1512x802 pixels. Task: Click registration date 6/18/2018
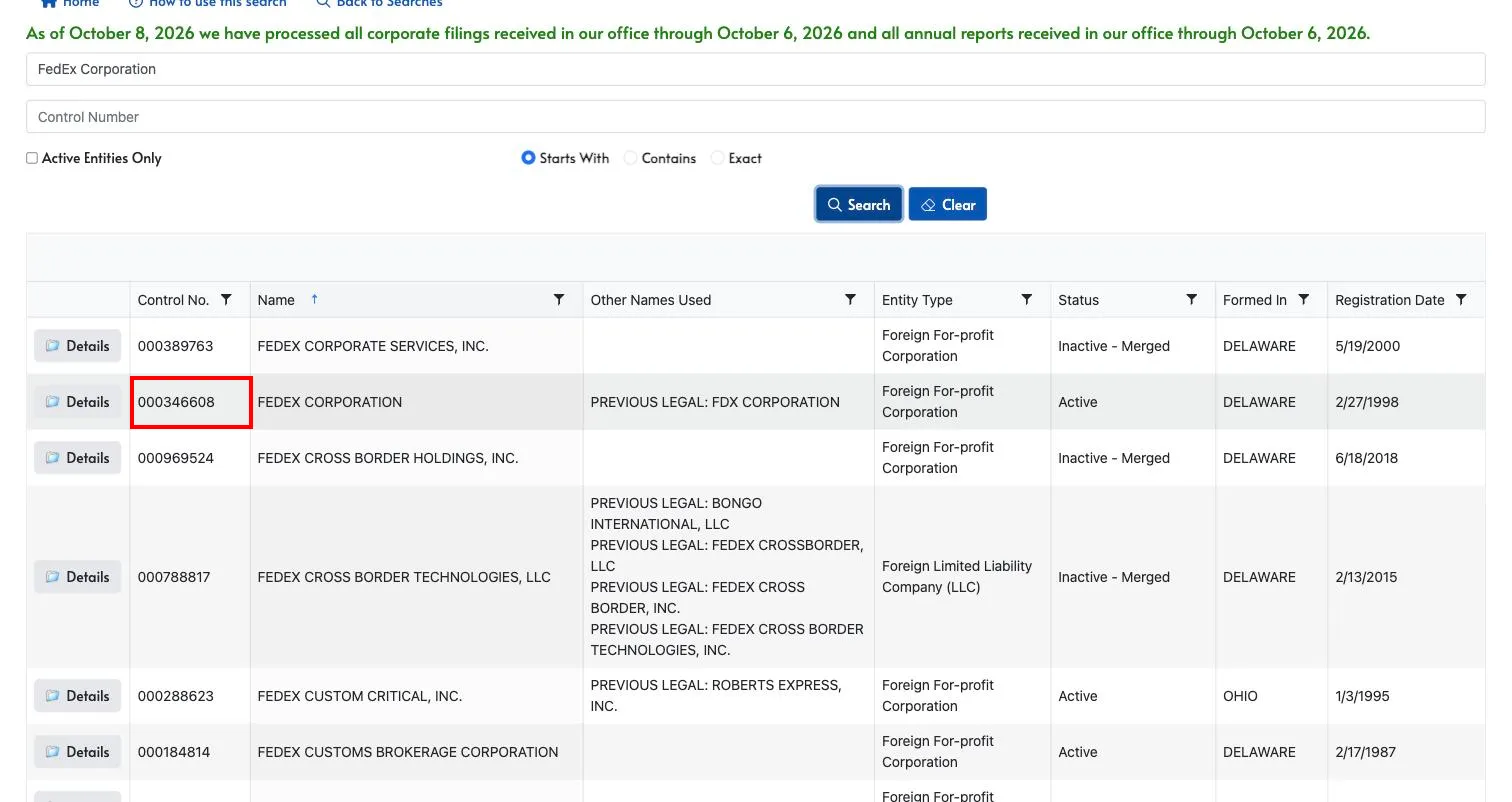click(1367, 458)
